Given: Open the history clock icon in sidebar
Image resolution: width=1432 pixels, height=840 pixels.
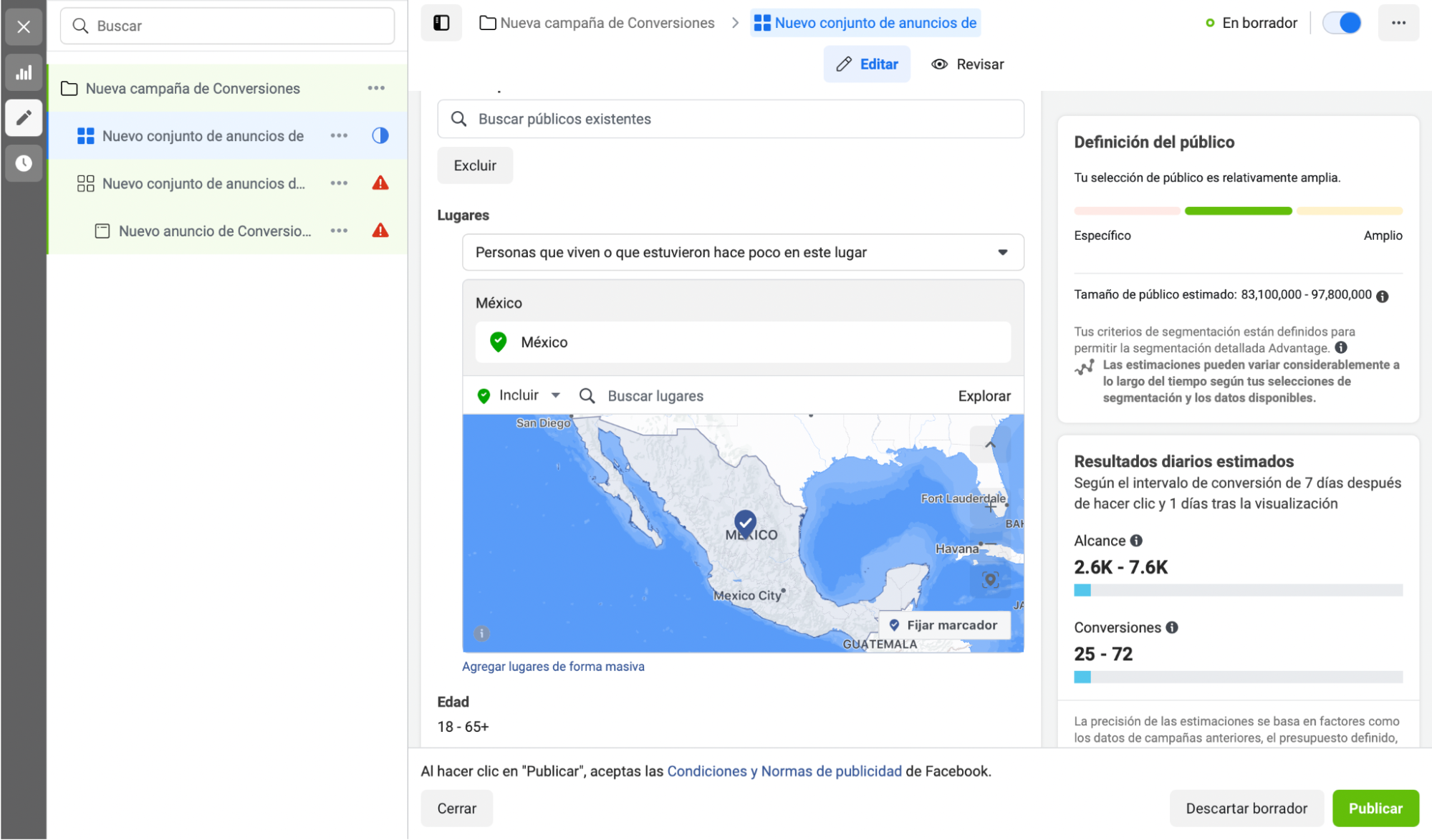Looking at the screenshot, I should coord(24,163).
